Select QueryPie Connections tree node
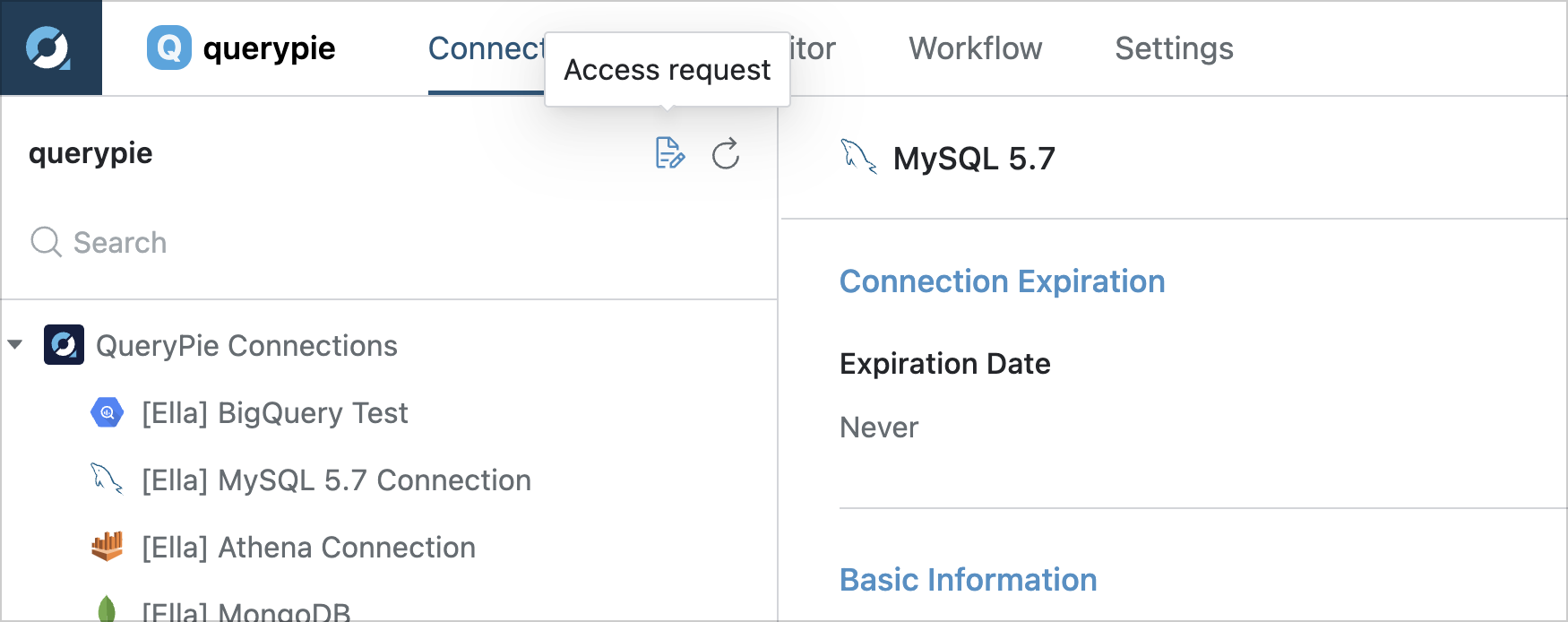The height and width of the screenshot is (622, 1568). [x=246, y=346]
